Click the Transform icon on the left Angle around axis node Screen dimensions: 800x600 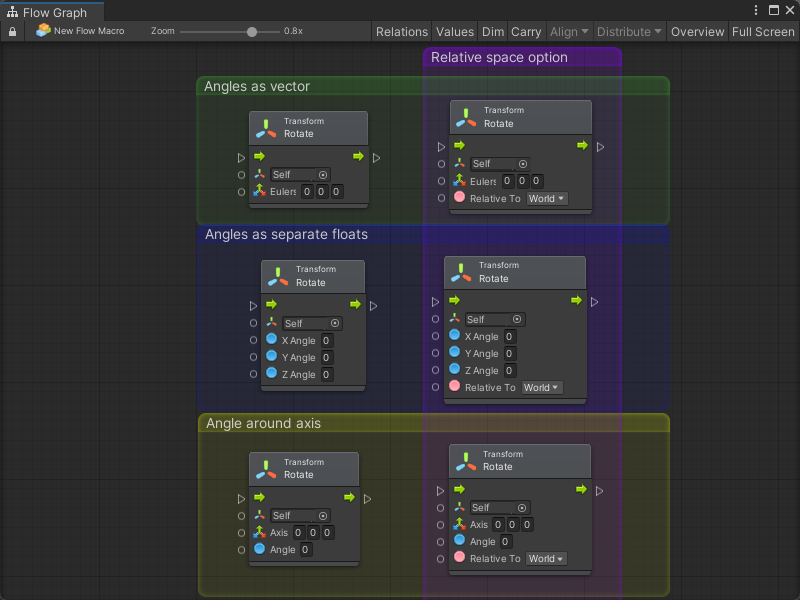point(266,469)
